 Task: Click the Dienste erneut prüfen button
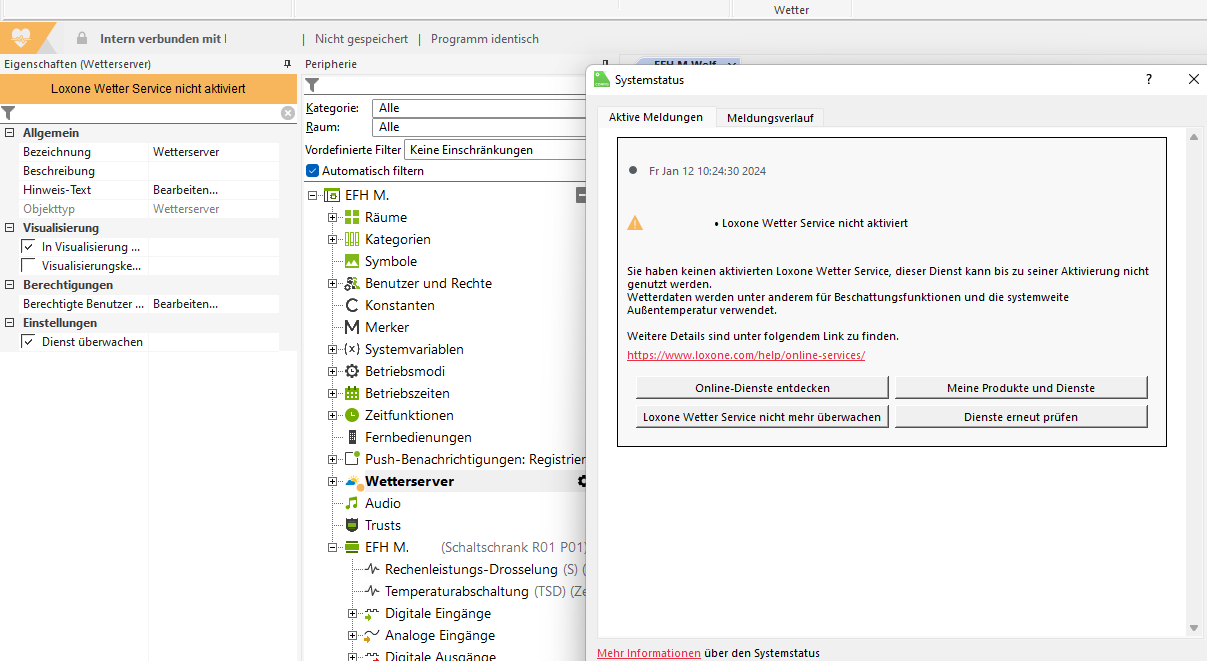(x=1021, y=417)
